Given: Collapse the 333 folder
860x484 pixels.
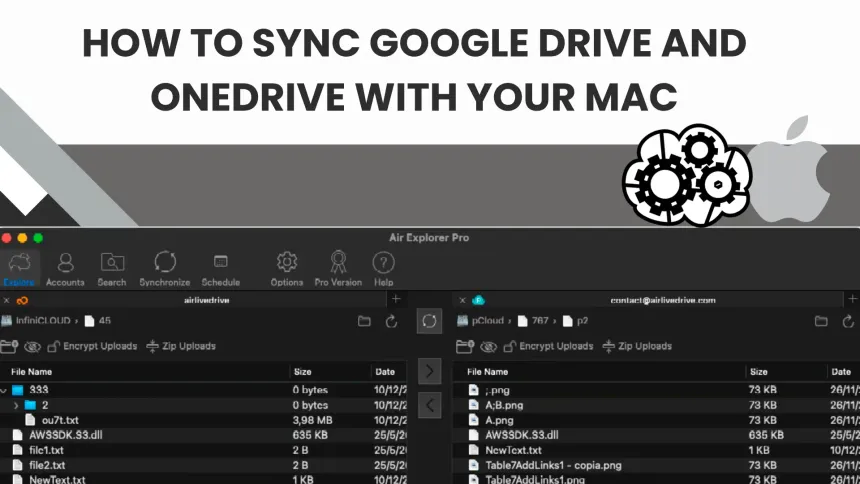Looking at the screenshot, I should 4,390.
